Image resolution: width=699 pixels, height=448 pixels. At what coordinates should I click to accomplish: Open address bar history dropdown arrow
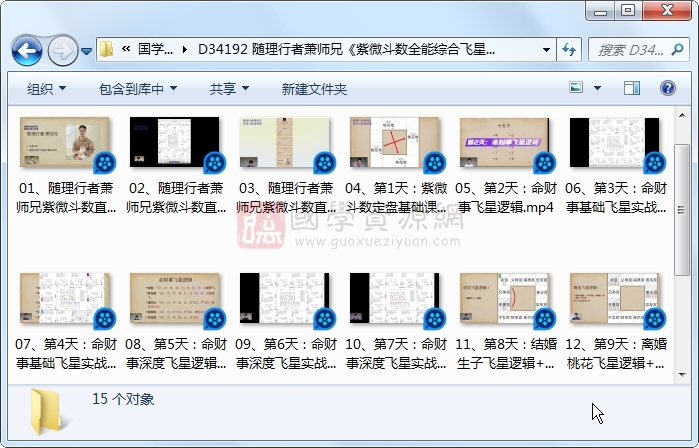click(x=546, y=49)
